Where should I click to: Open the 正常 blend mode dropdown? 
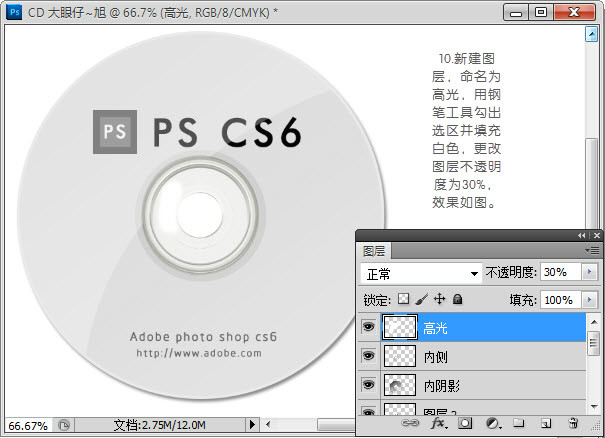click(420, 273)
